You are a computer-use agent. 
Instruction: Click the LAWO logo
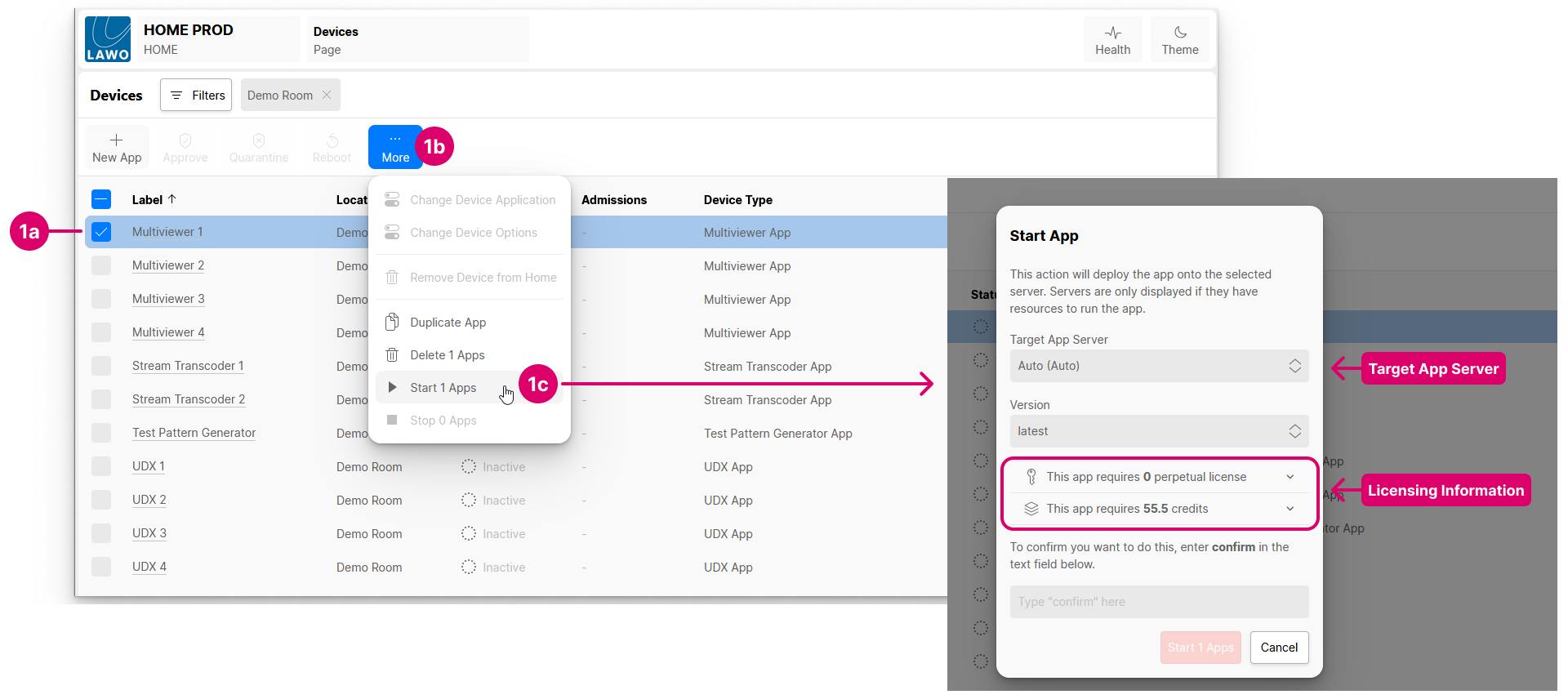[108, 39]
